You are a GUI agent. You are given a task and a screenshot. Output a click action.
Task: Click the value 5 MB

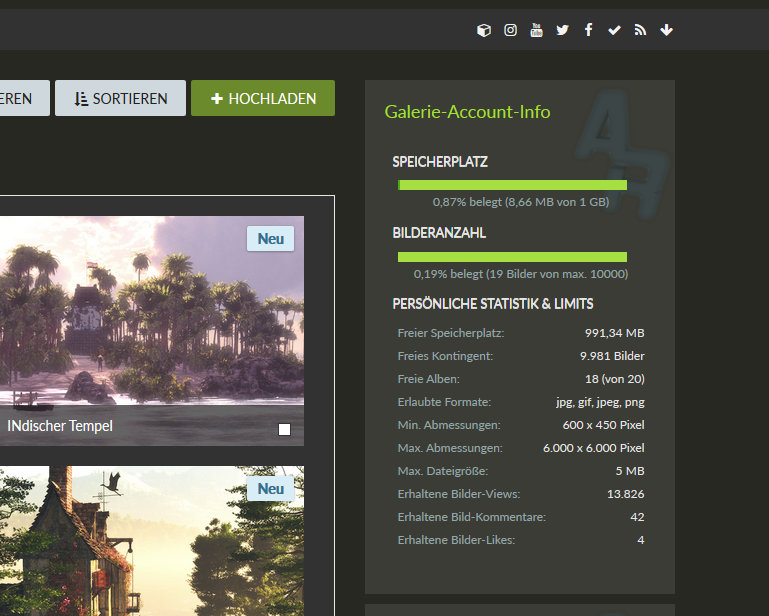pyautogui.click(x=630, y=471)
